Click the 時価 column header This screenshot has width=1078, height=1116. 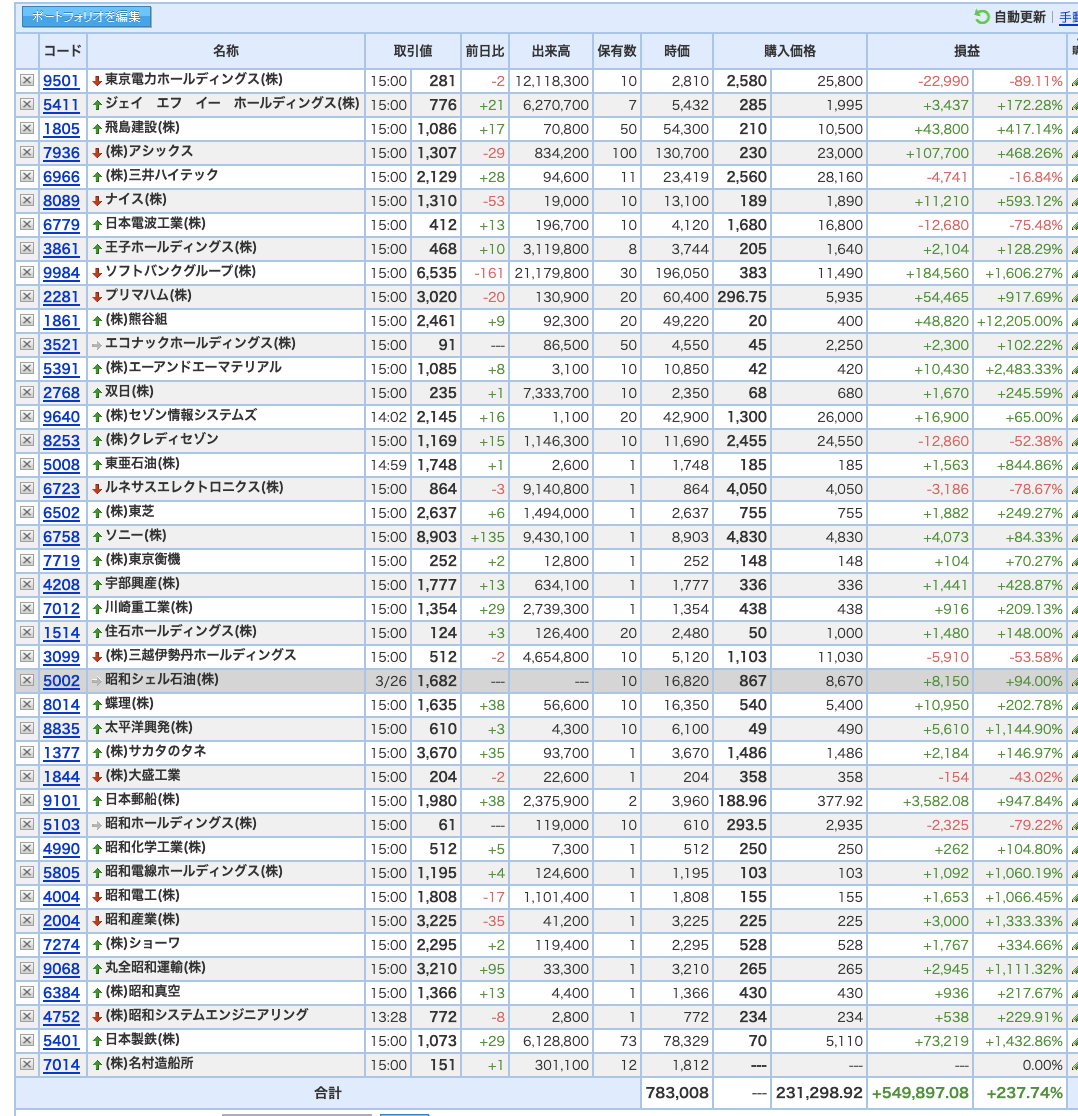677,51
